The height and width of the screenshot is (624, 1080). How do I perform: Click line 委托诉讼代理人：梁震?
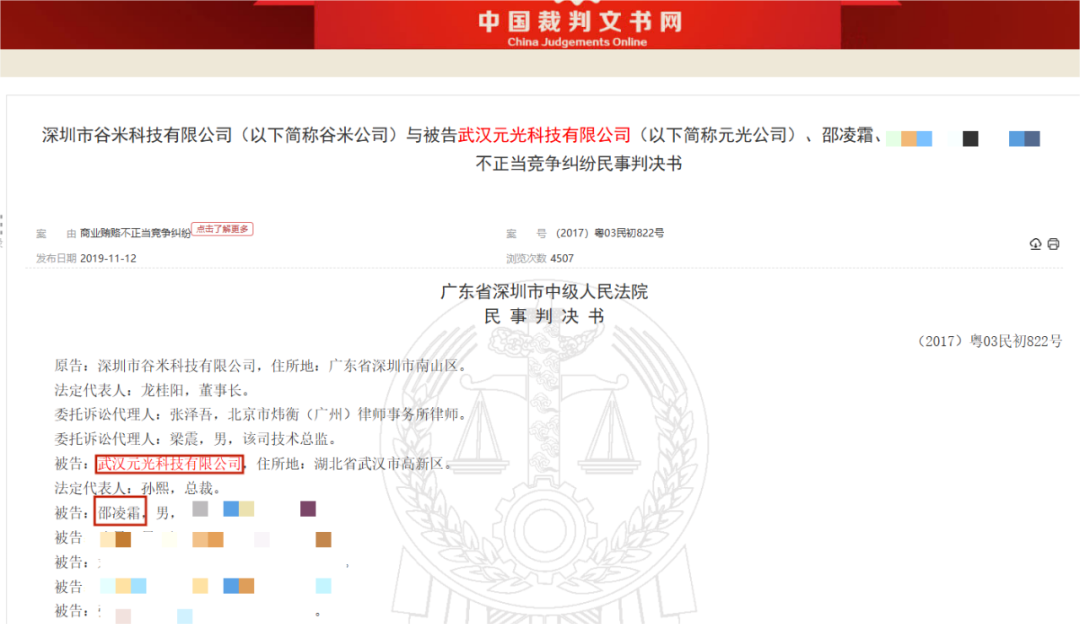coord(196,439)
